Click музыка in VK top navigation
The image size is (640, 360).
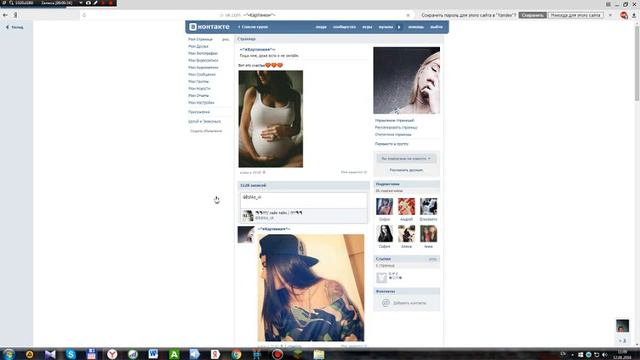pyautogui.click(x=385, y=27)
